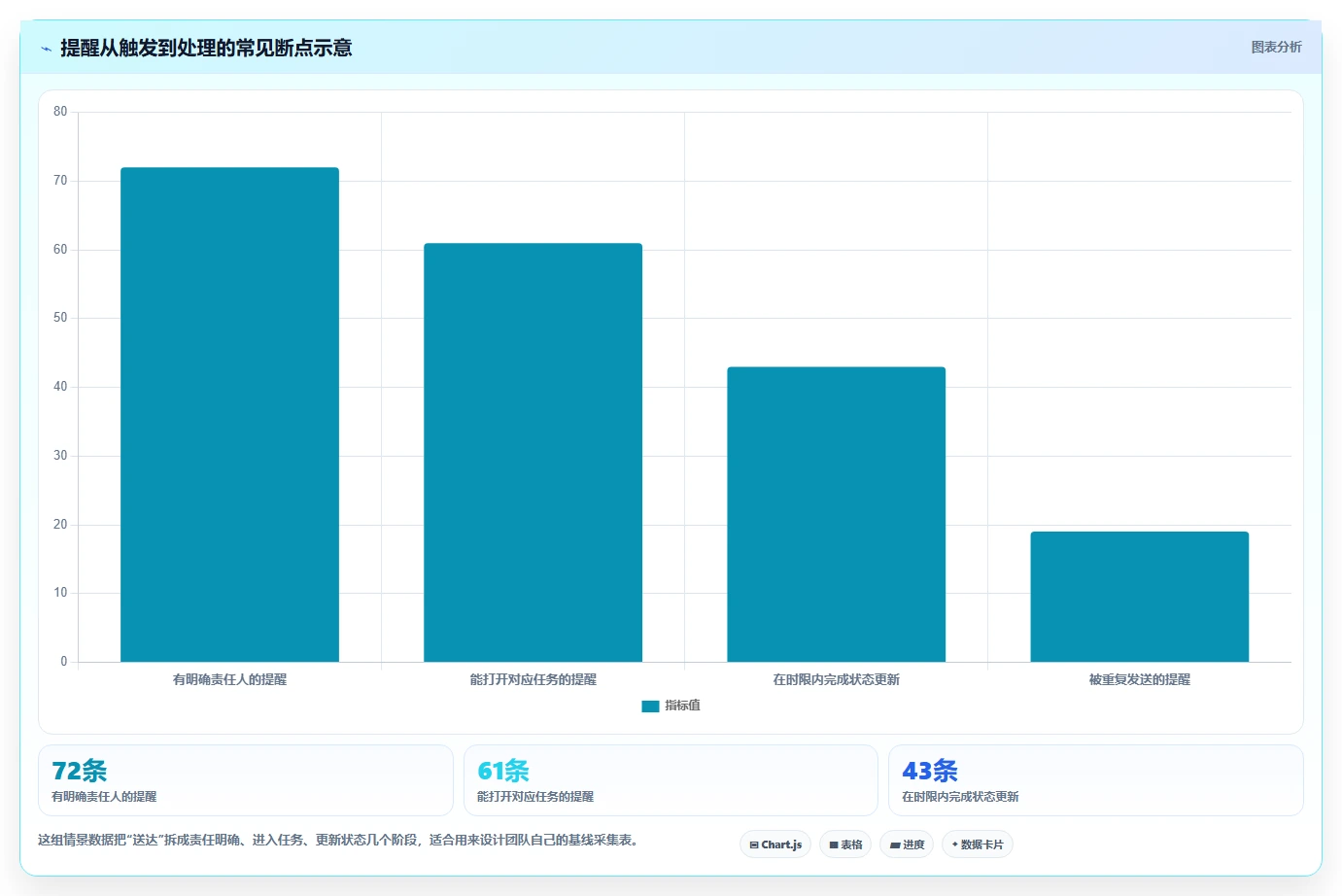
Task: Select the 有明确责任人的提醒 bar in chart
Action: tap(229, 415)
